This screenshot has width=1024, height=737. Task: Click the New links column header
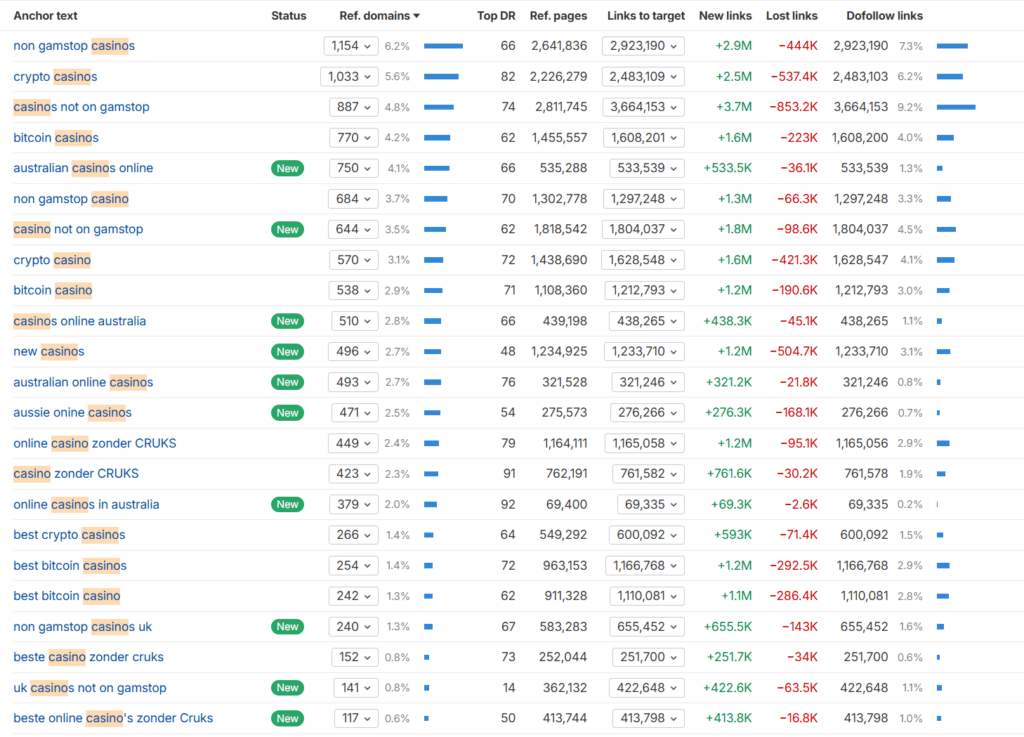pos(725,16)
